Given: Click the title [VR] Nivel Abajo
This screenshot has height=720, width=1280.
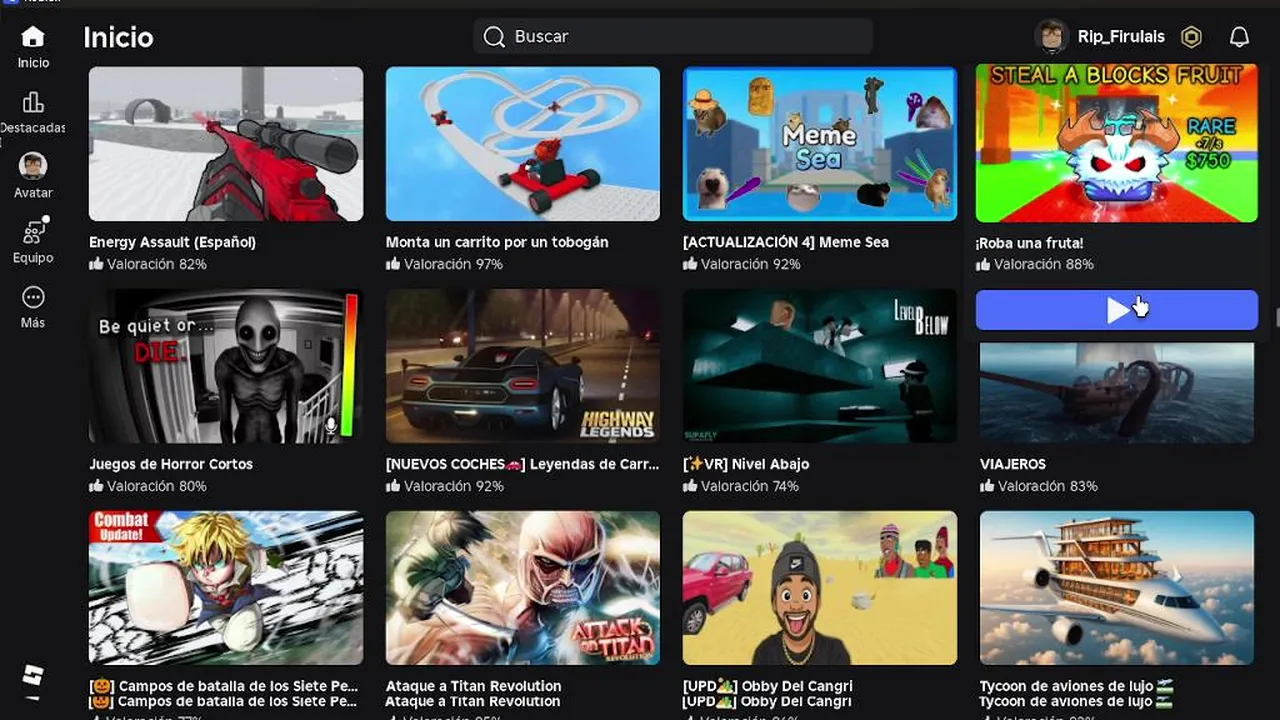Looking at the screenshot, I should (746, 464).
